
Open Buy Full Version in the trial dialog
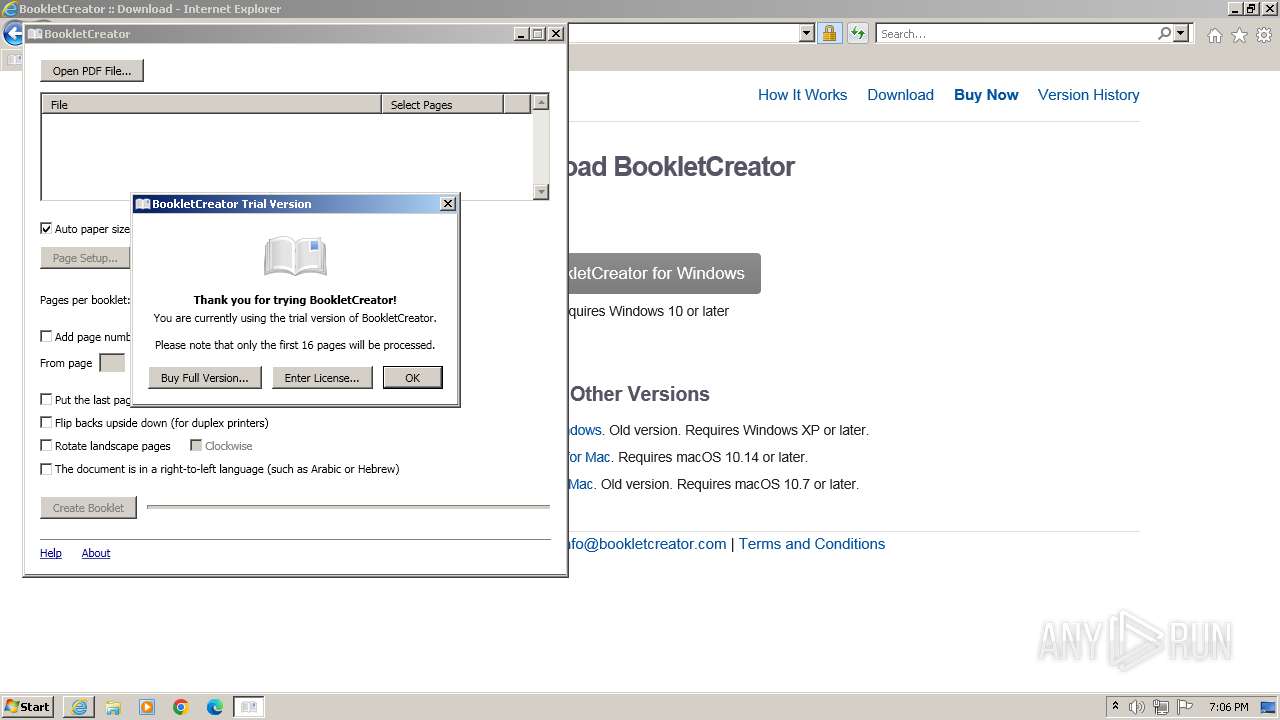point(205,378)
